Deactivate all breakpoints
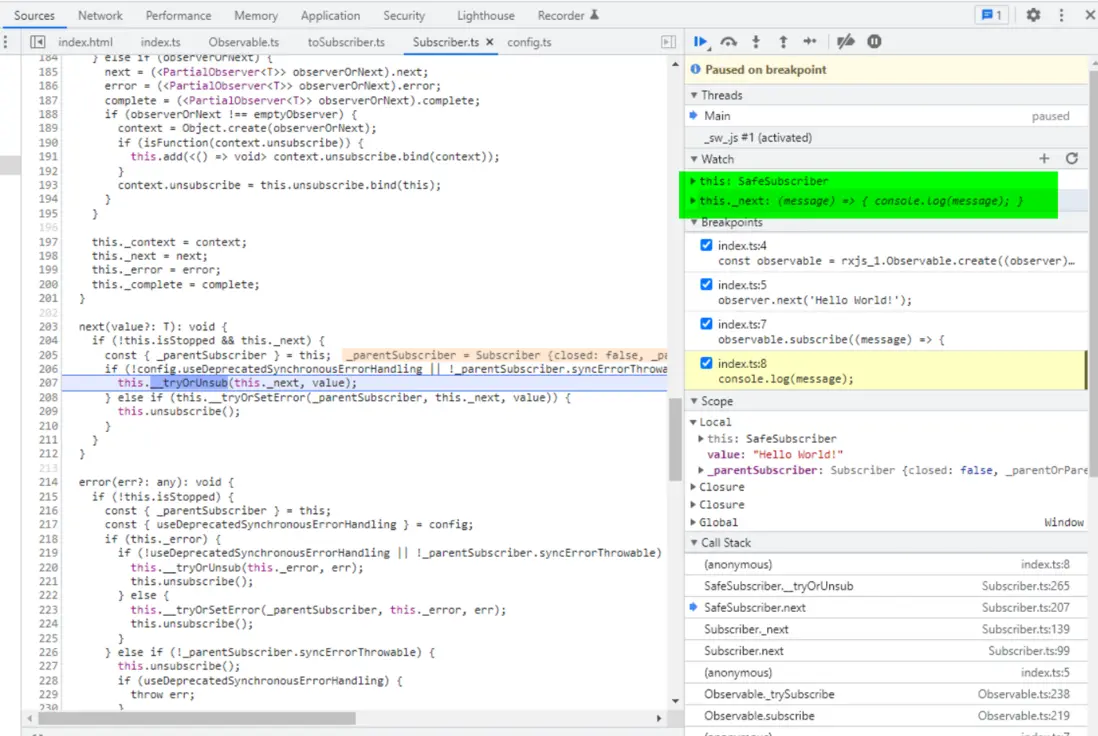Screen dimensions: 1098x736 pos(846,42)
